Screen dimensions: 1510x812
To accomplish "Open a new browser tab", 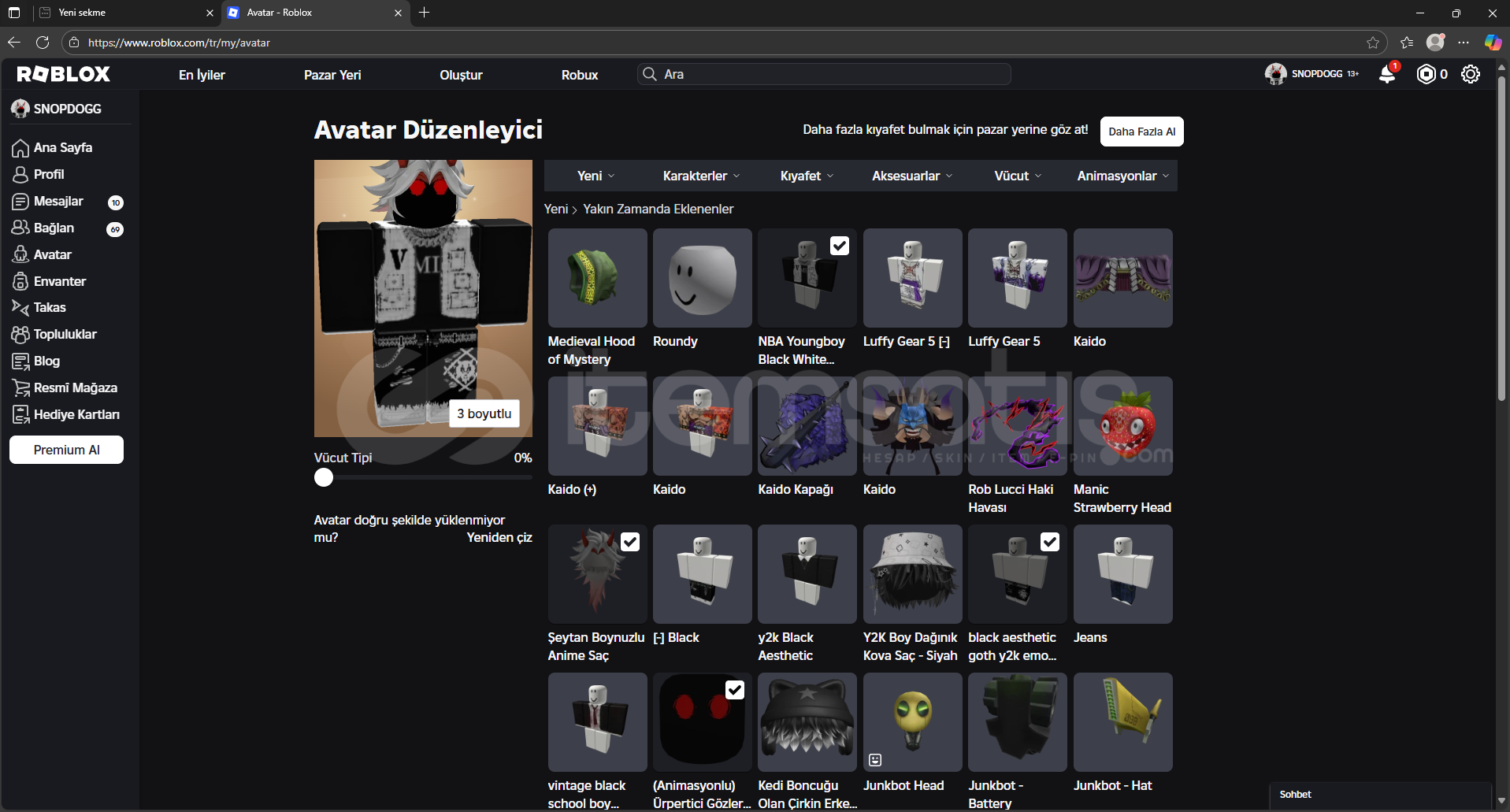I will click(424, 13).
